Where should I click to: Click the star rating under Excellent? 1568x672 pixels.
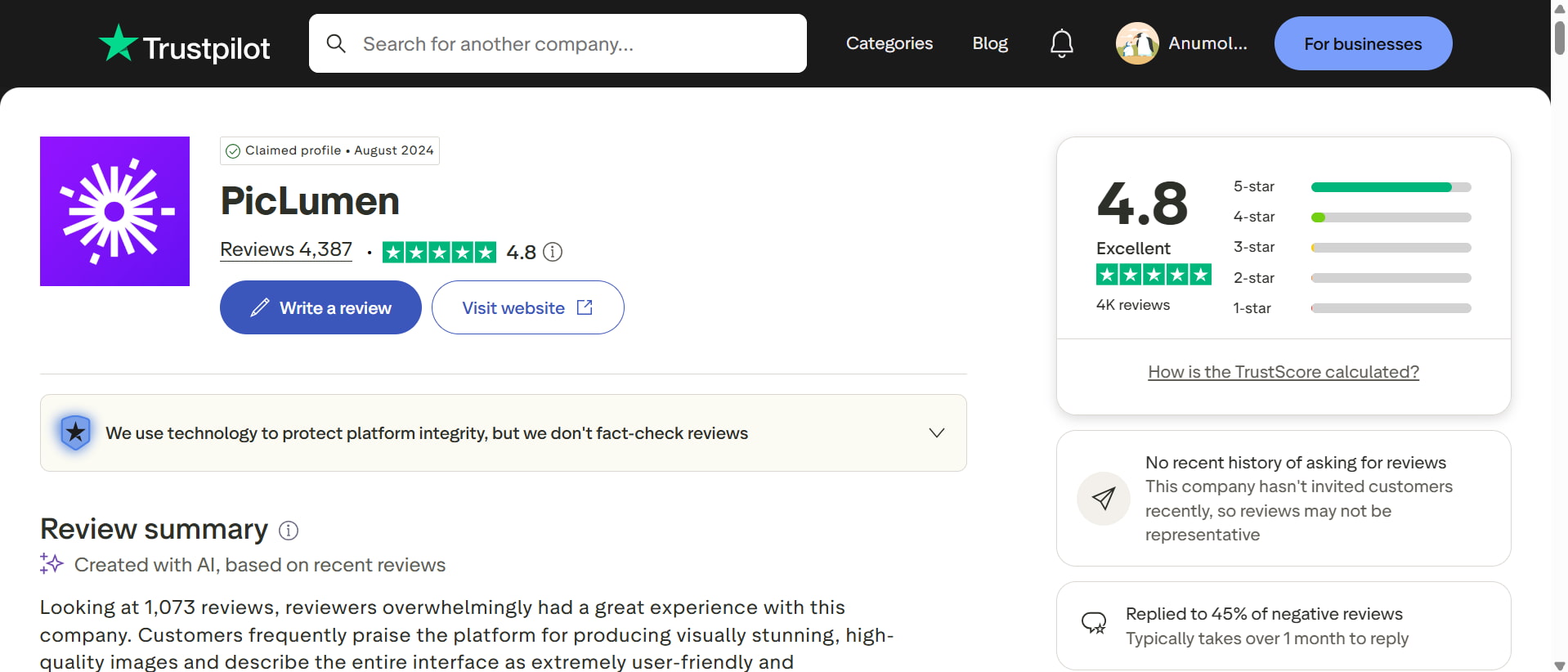[1154, 275]
